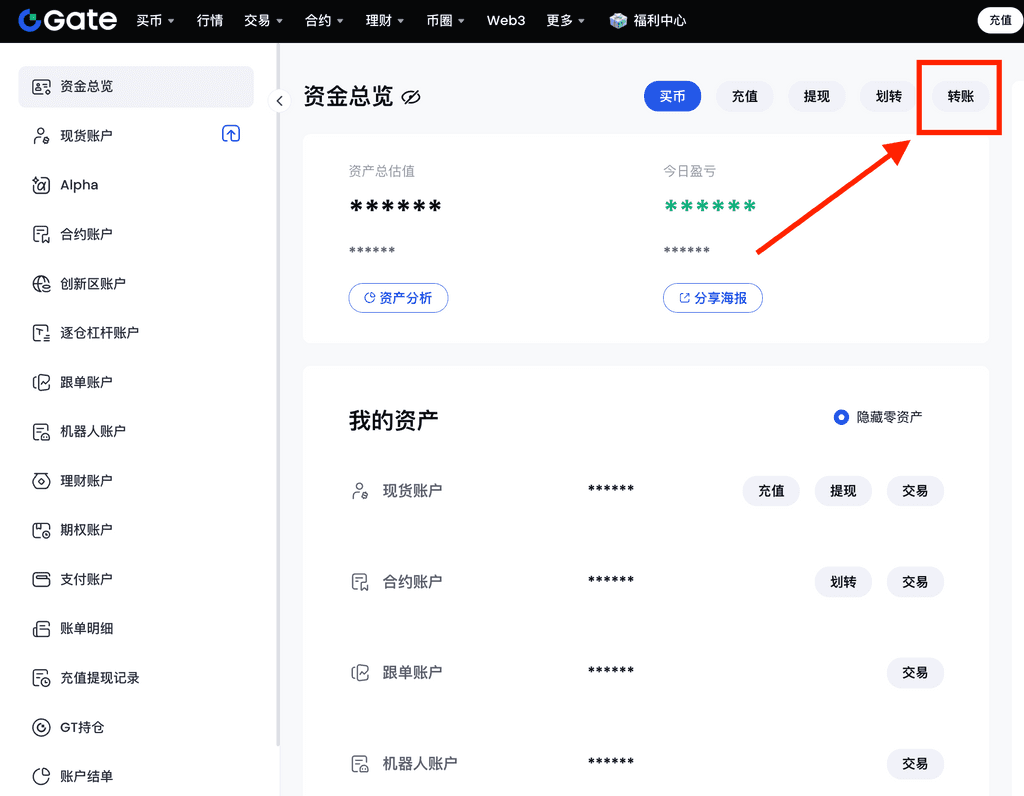
Task: Open 创新区账户 in the sidebar
Action: click(x=92, y=283)
